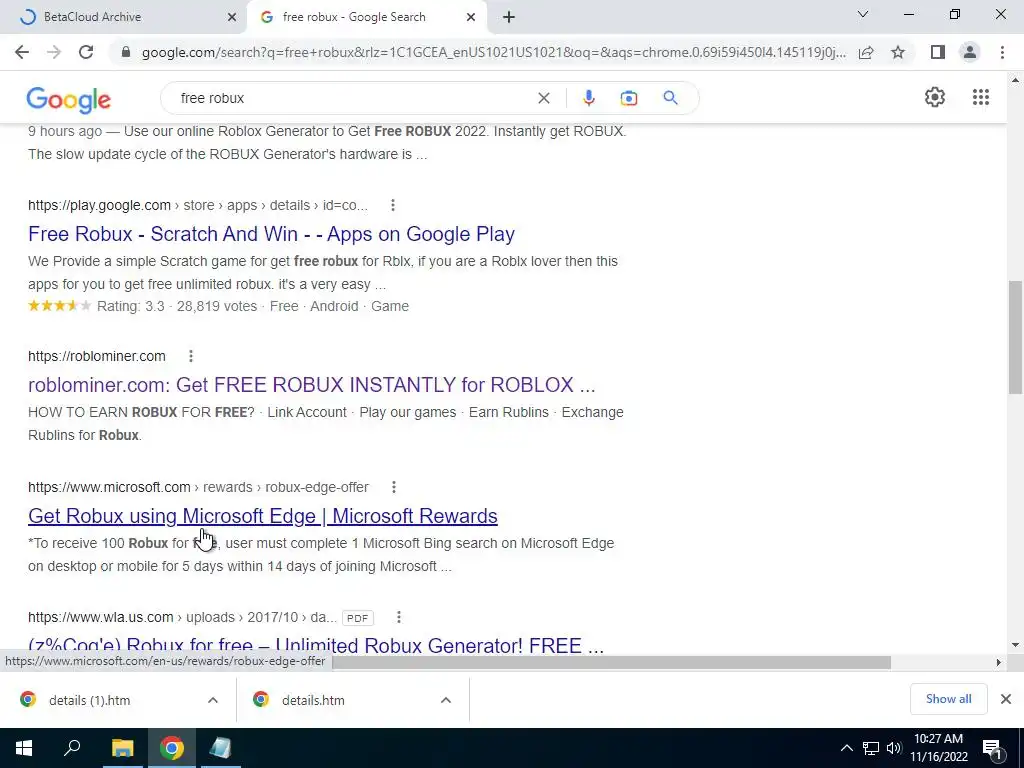Open more options for wla.us.com result

pos(398,617)
